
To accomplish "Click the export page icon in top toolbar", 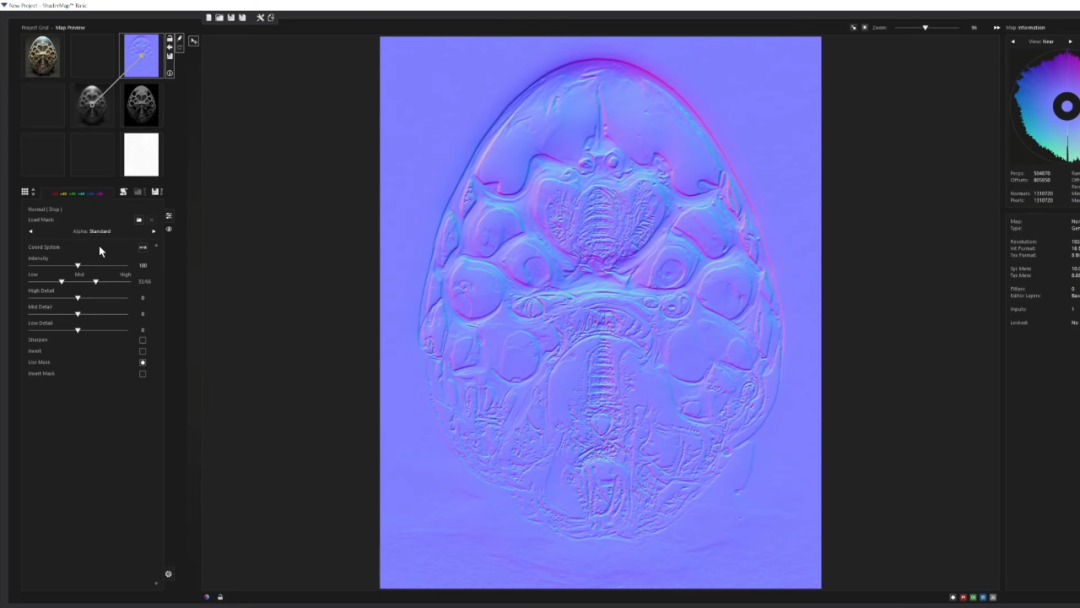I will (271, 18).
